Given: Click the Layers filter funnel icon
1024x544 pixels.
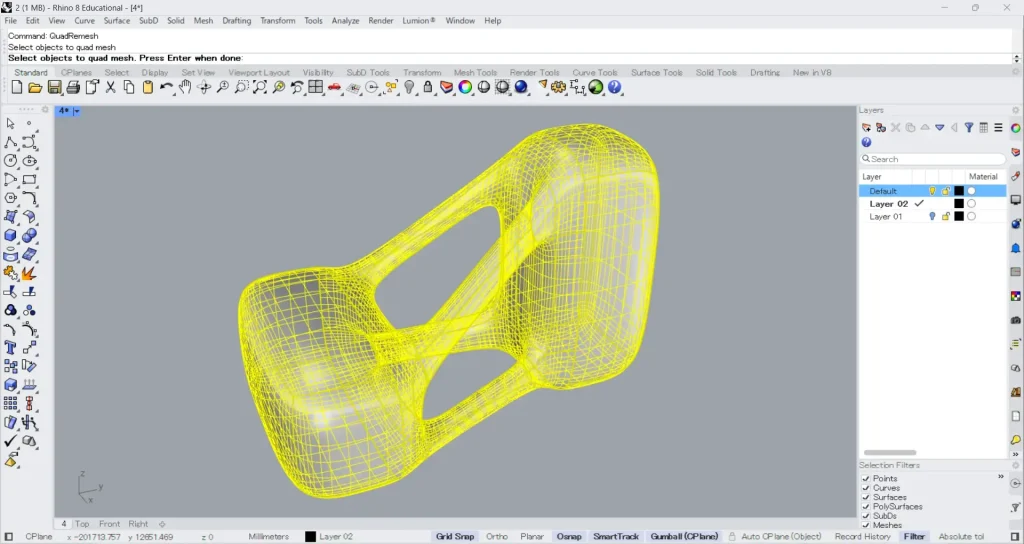Looking at the screenshot, I should tap(969, 128).
